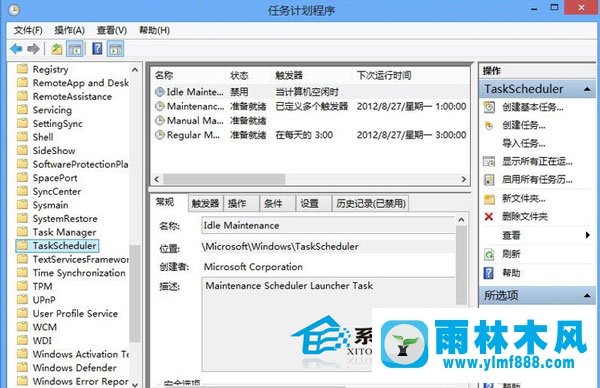Click the 帮助 icon in actions pane
The image size is (600, 388).
[x=489, y=273]
